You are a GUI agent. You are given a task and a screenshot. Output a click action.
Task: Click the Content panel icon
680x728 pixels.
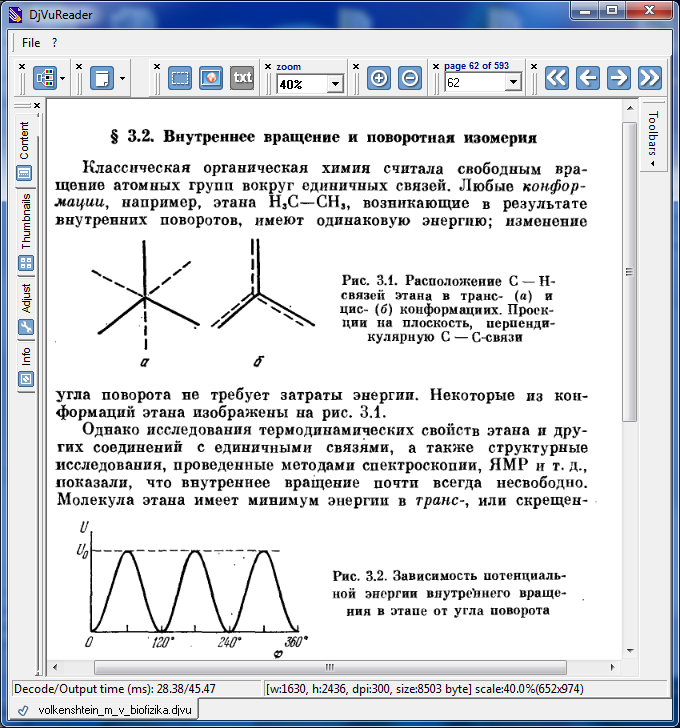(24, 174)
